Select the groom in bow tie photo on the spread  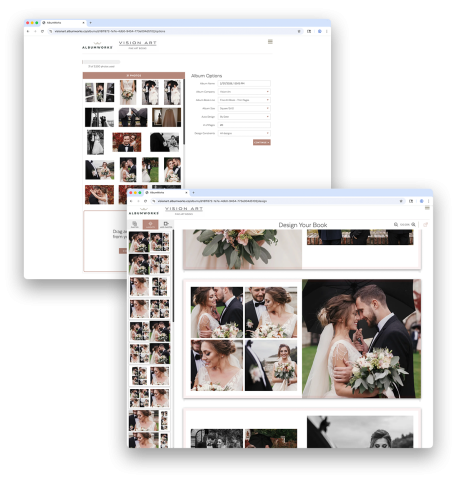coord(271,312)
